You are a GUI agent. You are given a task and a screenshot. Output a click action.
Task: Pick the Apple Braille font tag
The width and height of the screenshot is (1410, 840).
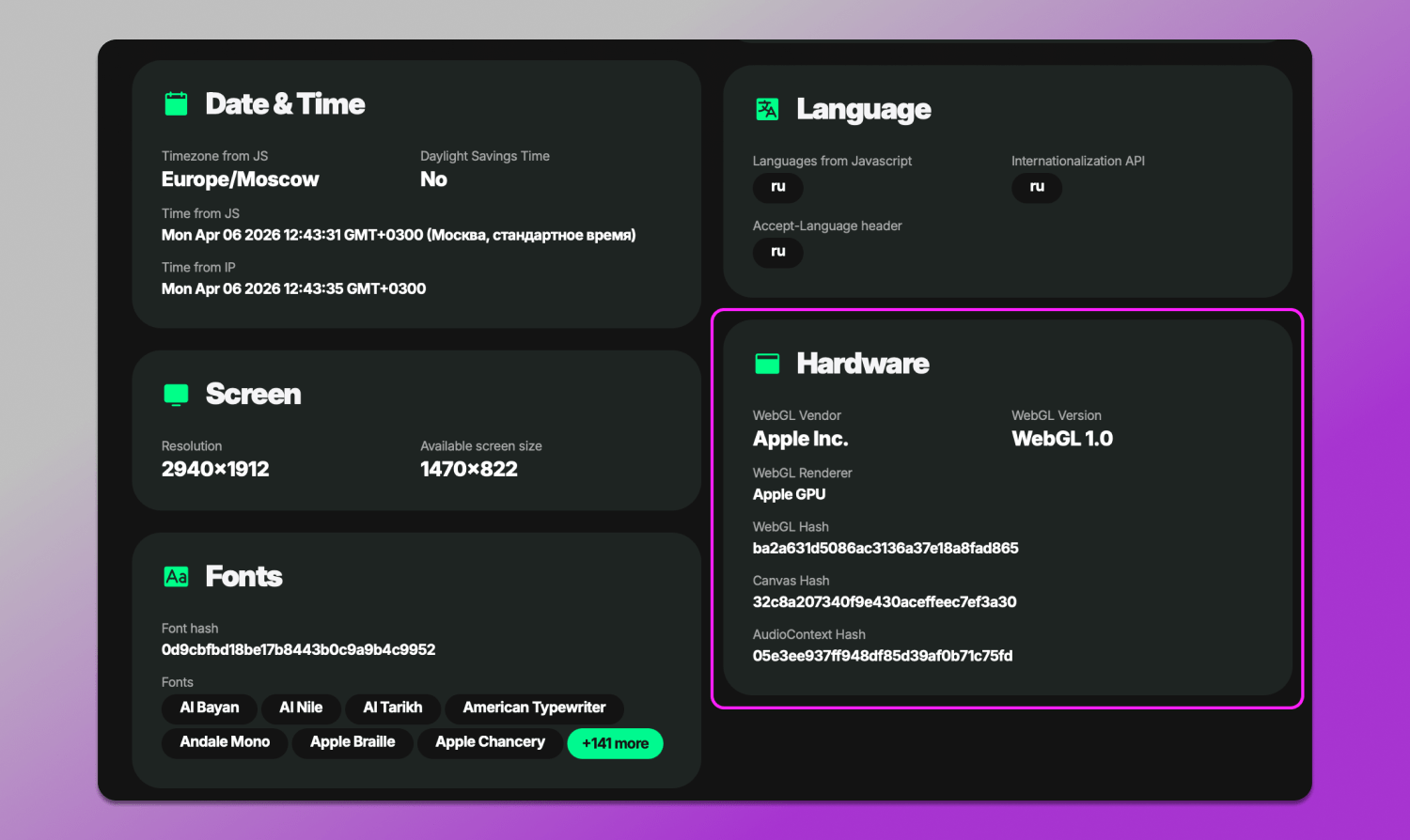tap(352, 742)
